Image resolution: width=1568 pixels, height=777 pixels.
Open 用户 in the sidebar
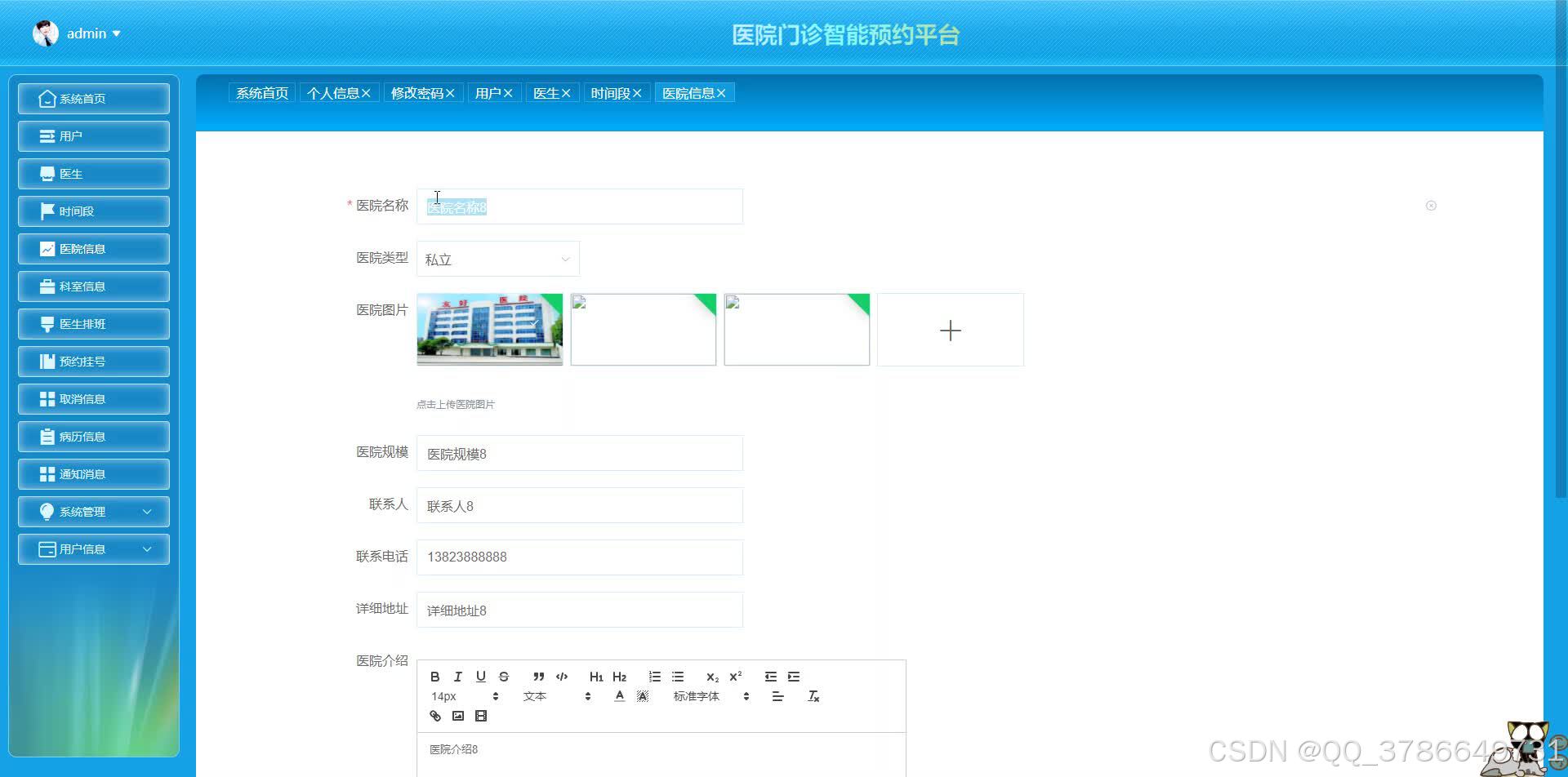(x=94, y=136)
